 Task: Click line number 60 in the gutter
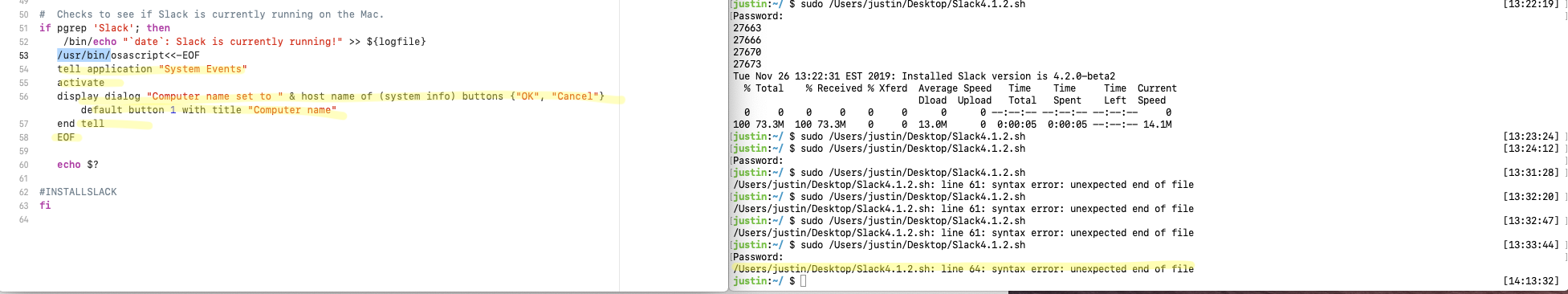tap(23, 165)
